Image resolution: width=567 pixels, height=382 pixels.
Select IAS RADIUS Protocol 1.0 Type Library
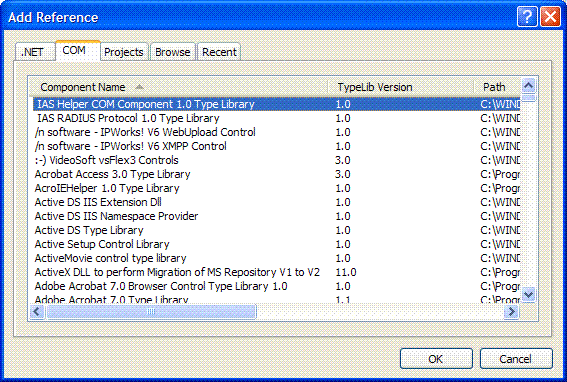[276, 118]
